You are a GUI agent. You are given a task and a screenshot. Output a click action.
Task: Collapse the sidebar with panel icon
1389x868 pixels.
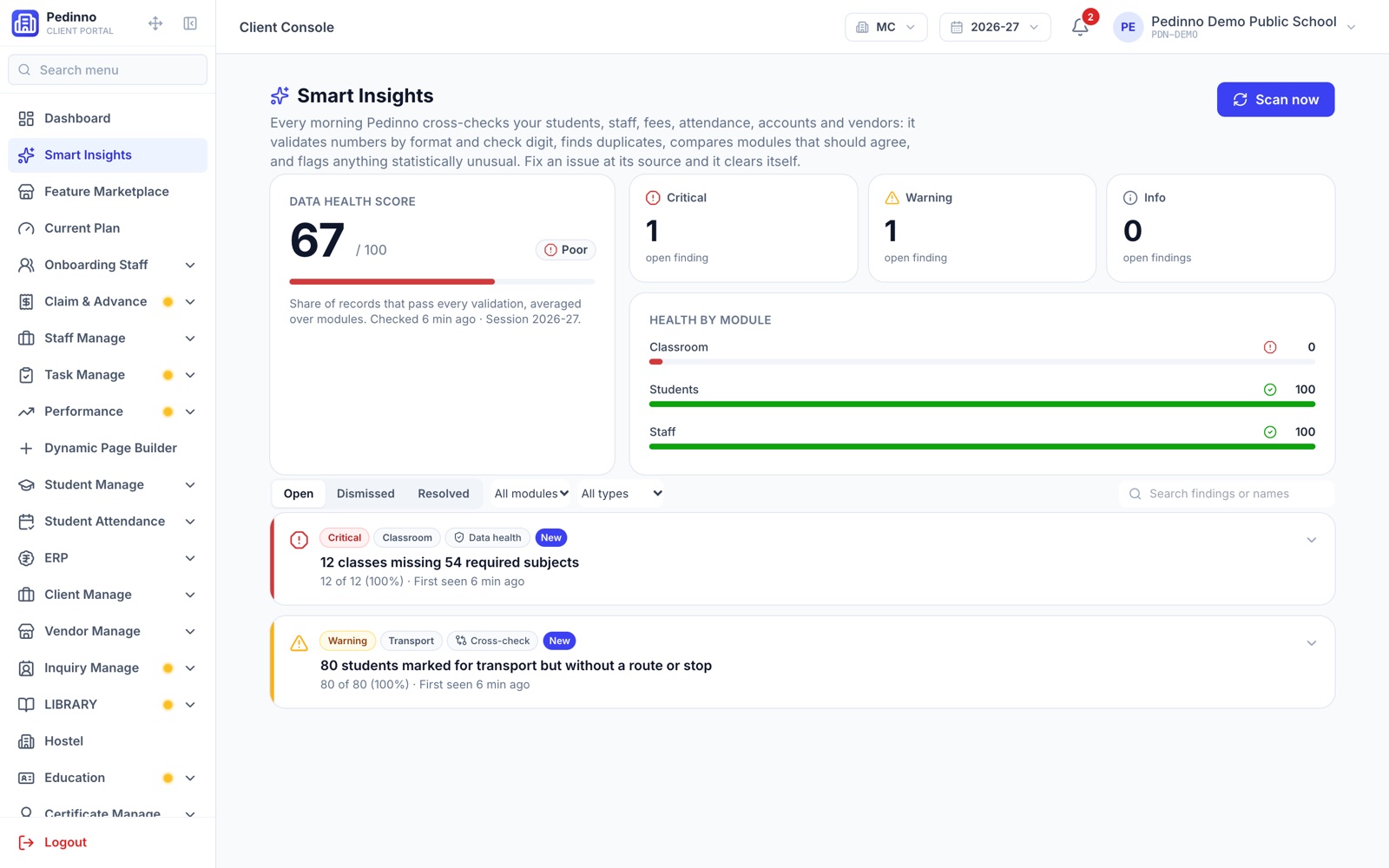pos(190,23)
